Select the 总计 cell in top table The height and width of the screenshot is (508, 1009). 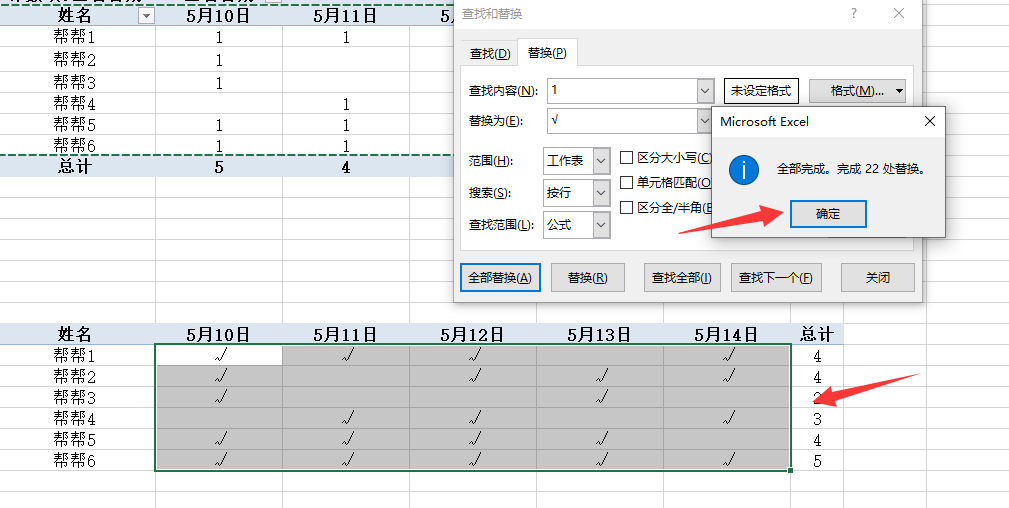point(75,167)
